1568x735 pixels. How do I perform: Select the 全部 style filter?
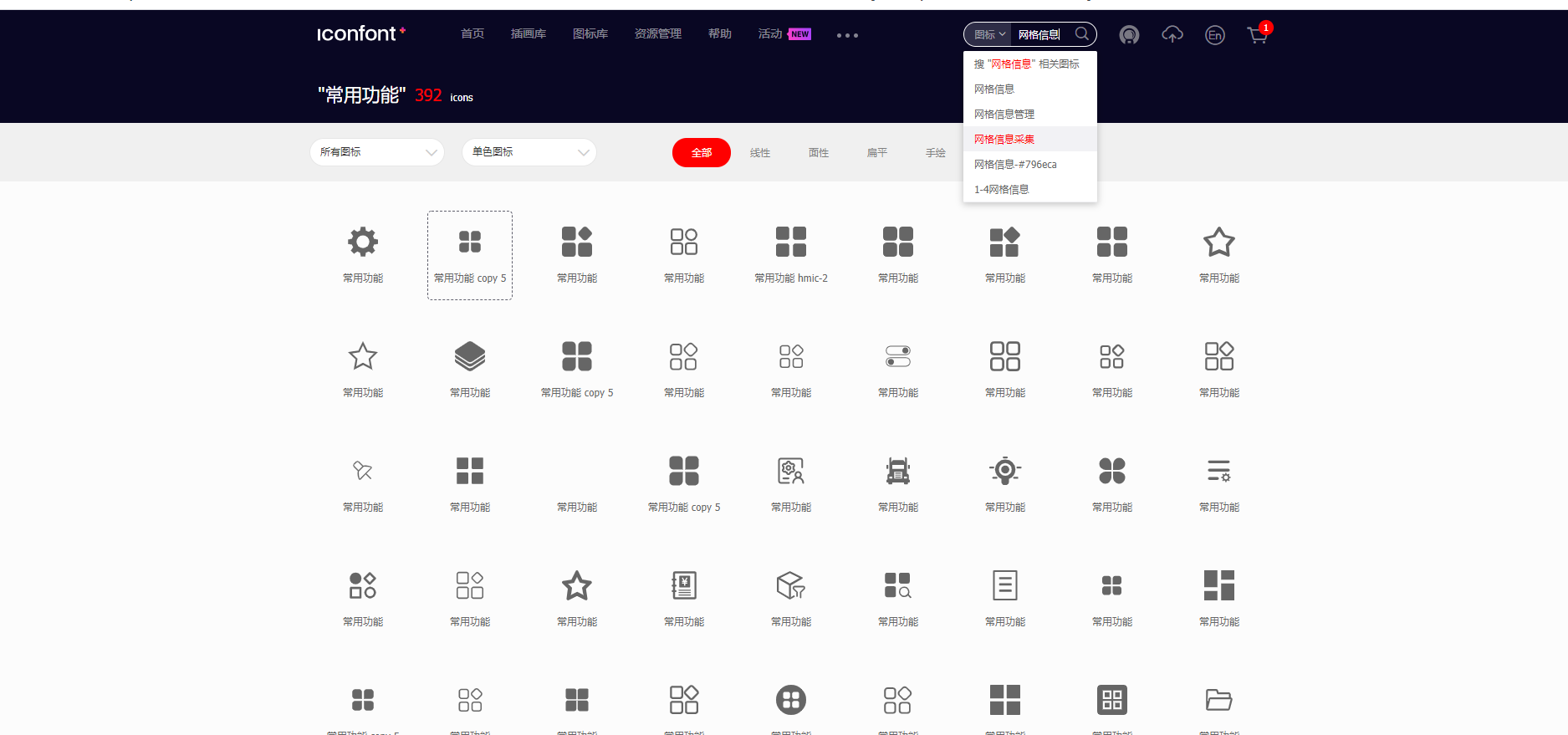(x=702, y=152)
